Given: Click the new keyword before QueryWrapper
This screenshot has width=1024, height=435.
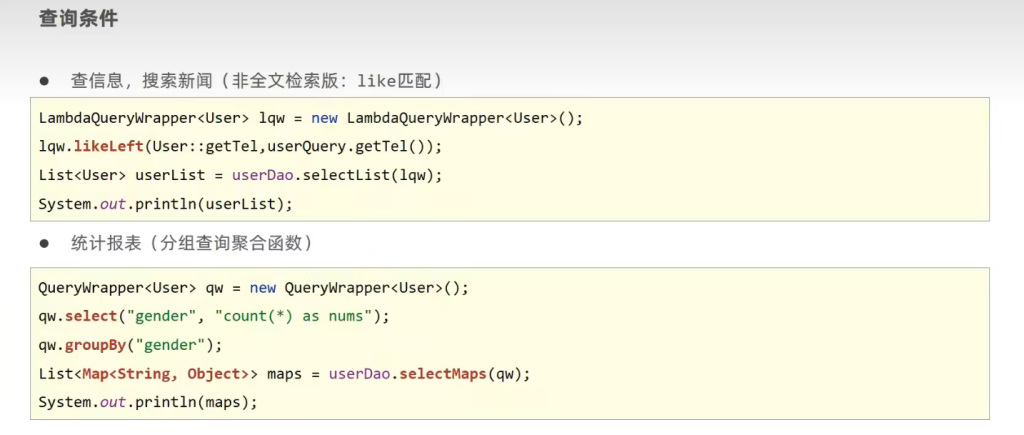Looking at the screenshot, I should tap(263, 288).
